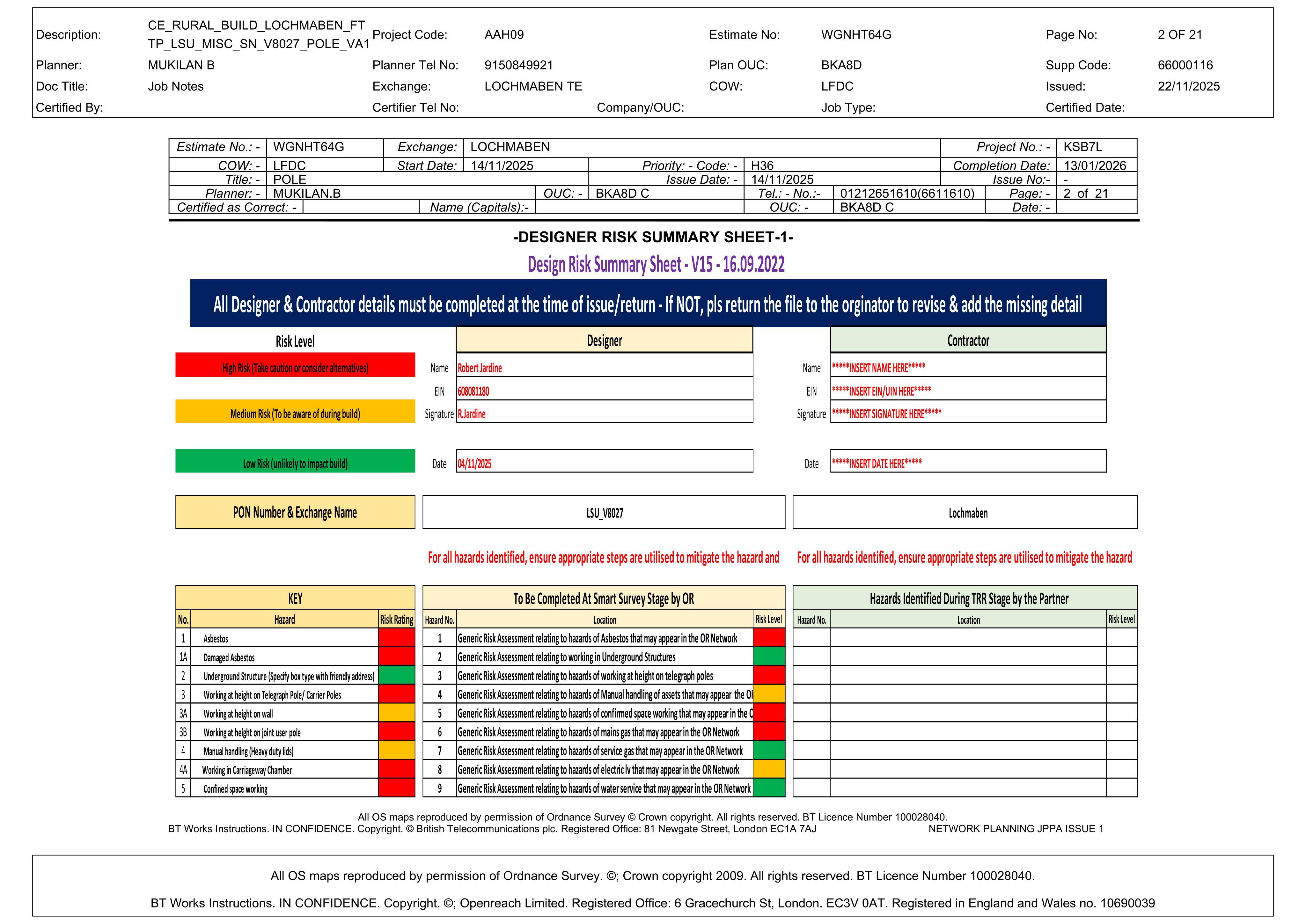Click Project Code value AAH09
The height and width of the screenshot is (924, 1306).
tap(504, 35)
